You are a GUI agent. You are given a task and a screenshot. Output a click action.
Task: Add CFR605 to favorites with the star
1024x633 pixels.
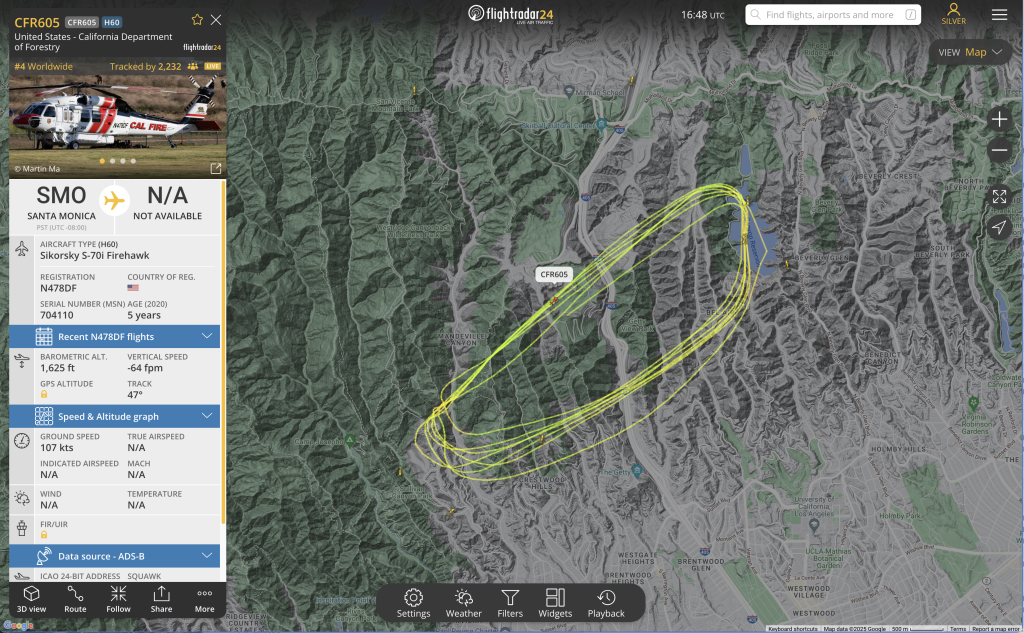tap(197, 20)
